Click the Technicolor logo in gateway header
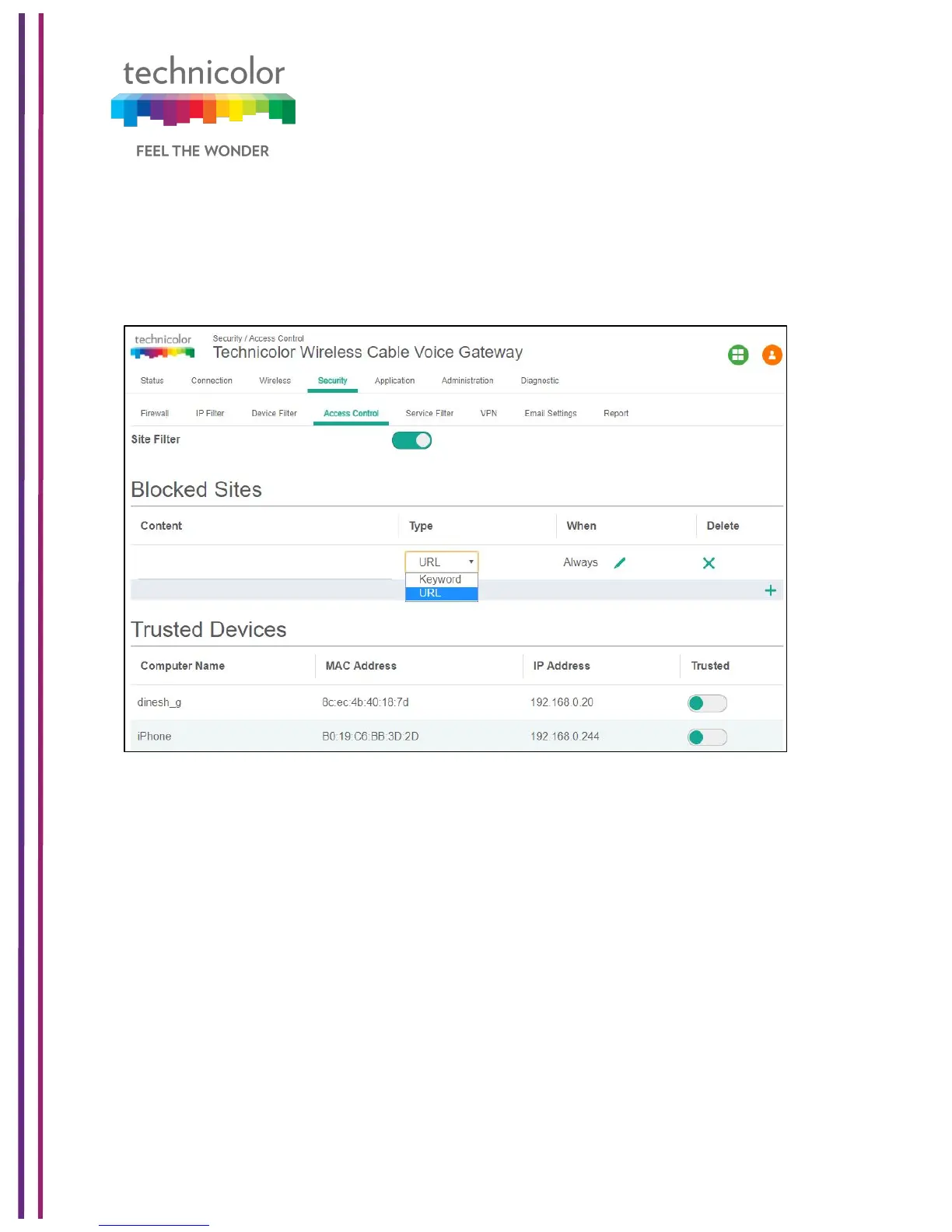Screen dimensions: 952x1232 point(163,346)
